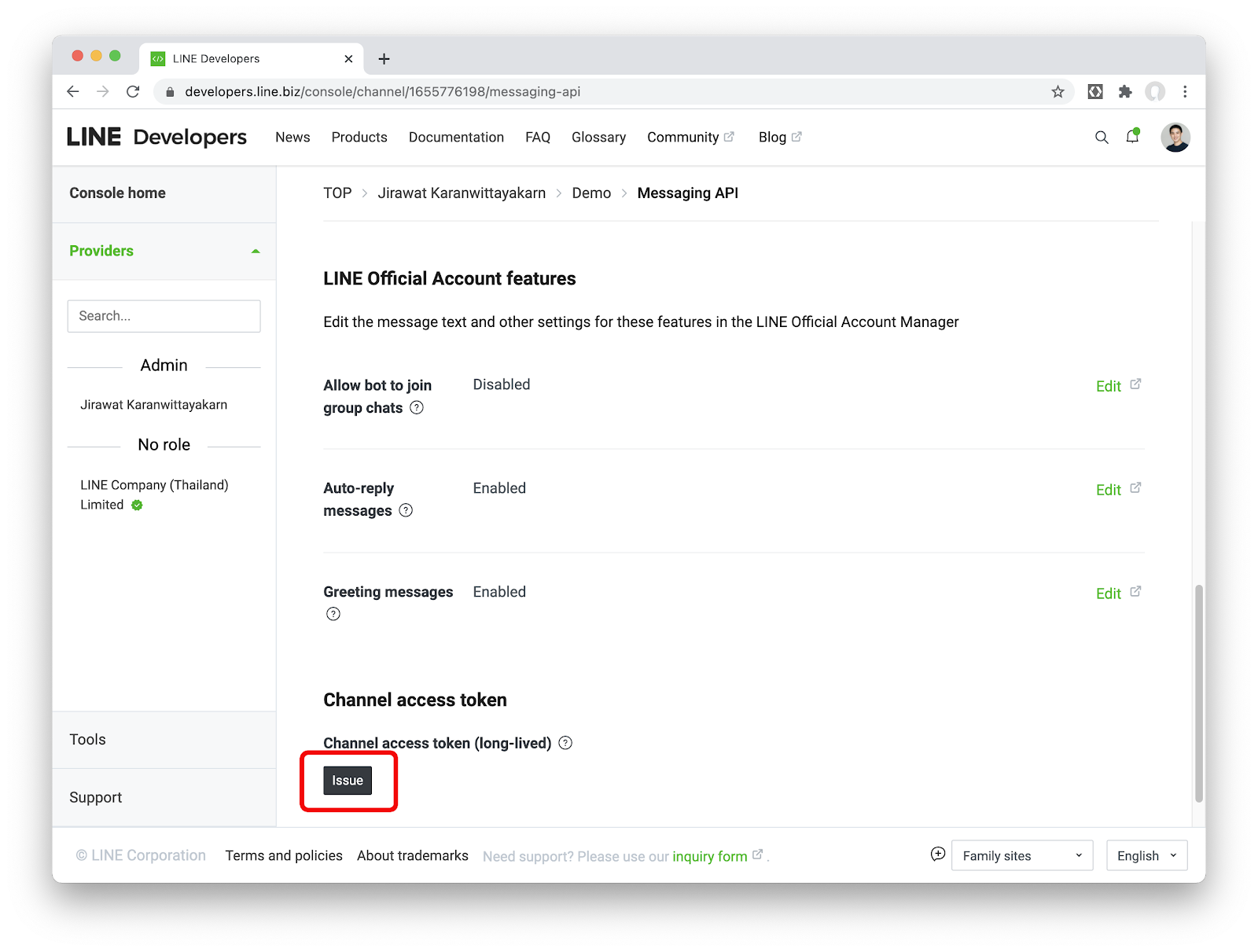The height and width of the screenshot is (952, 1258).
Task: Click help icon beside Auto-reply messages
Action: click(406, 510)
